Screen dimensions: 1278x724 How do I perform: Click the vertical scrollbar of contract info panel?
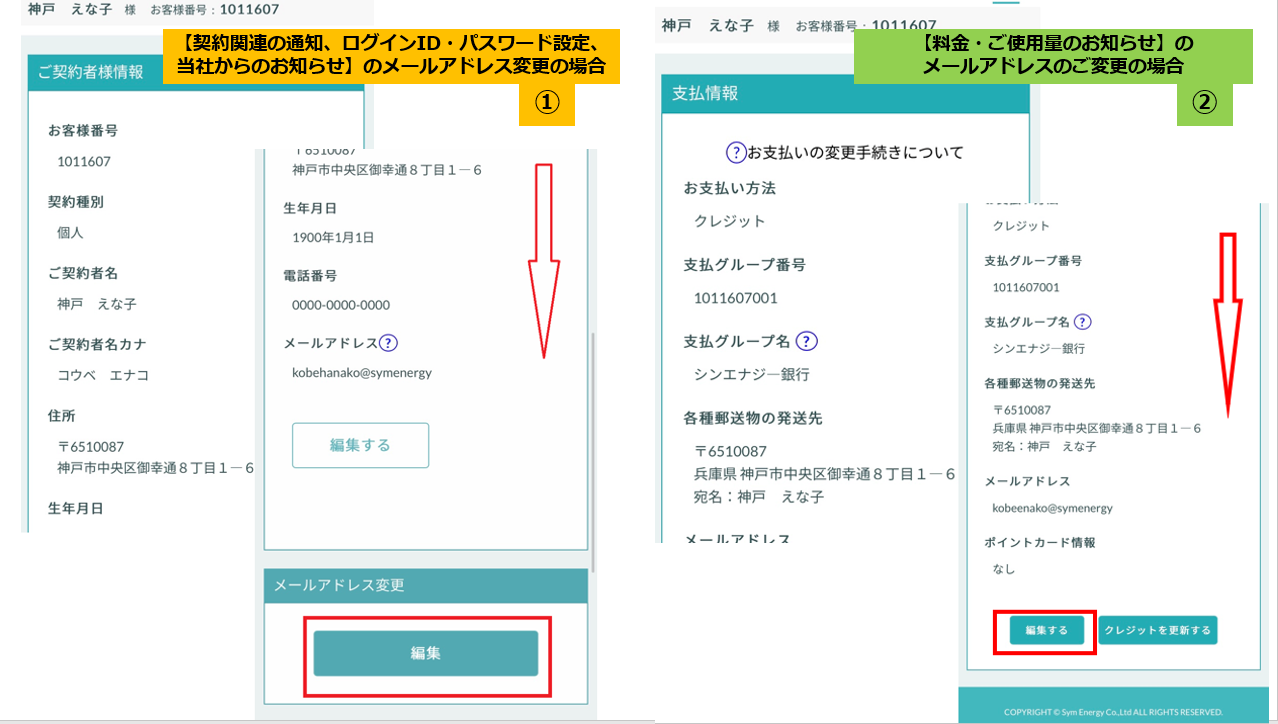click(x=593, y=450)
